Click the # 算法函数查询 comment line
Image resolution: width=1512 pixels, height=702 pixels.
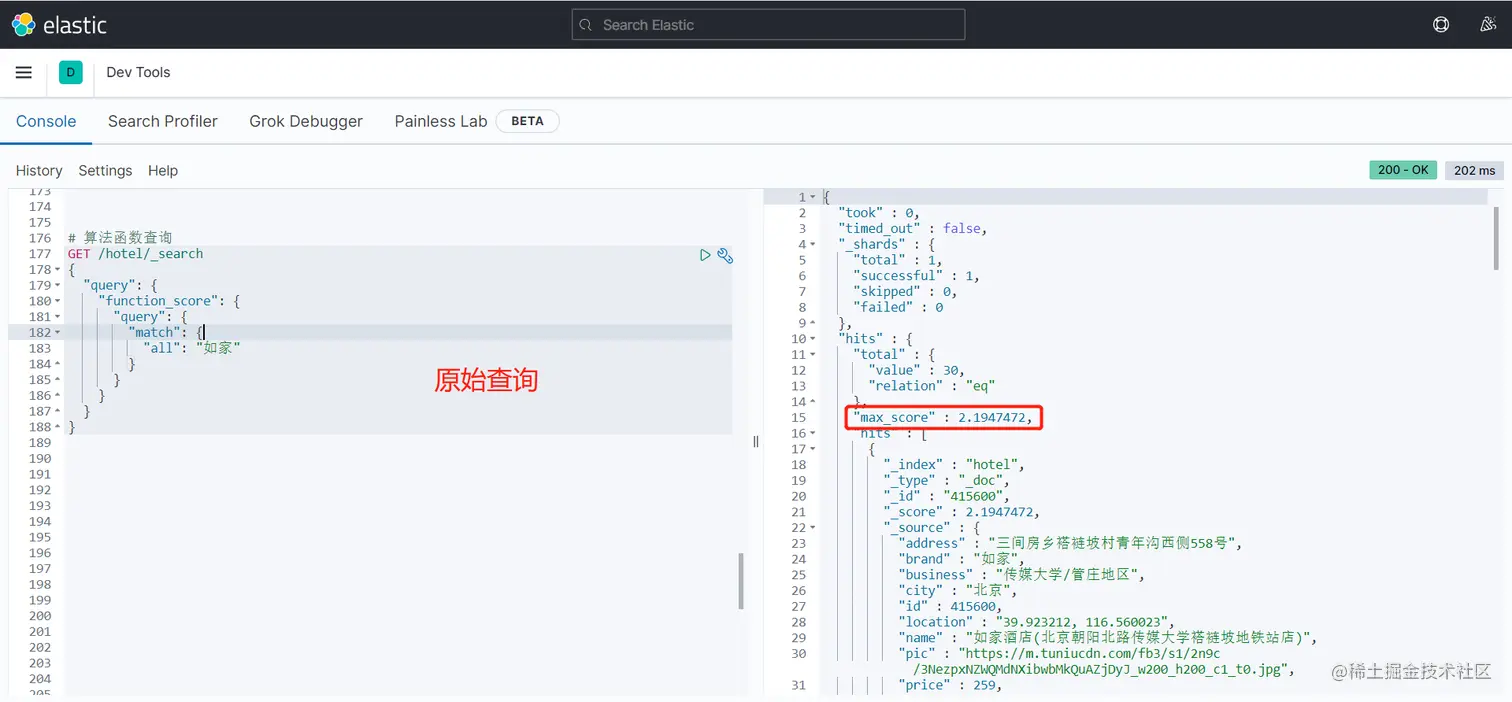tap(120, 238)
